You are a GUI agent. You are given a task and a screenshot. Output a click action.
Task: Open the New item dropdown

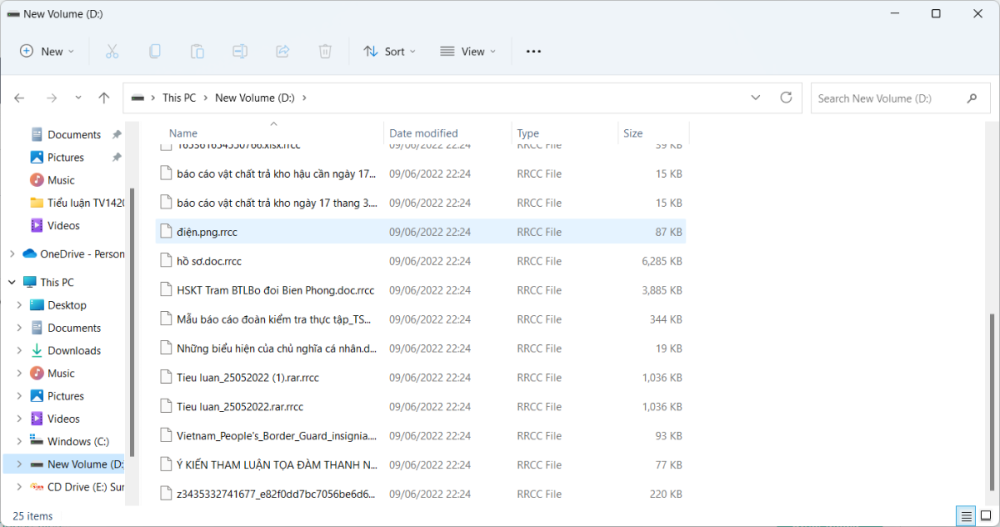[x=47, y=51]
